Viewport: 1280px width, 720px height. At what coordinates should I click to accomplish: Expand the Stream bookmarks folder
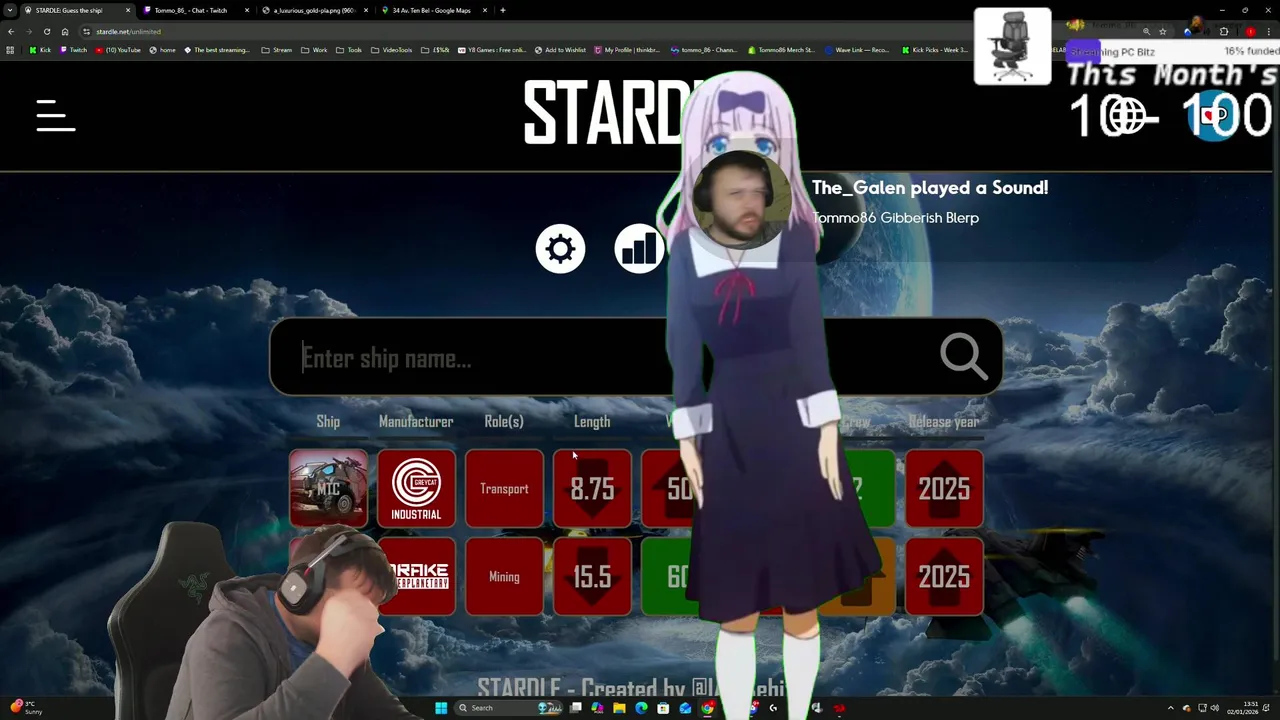pyautogui.click(x=277, y=50)
